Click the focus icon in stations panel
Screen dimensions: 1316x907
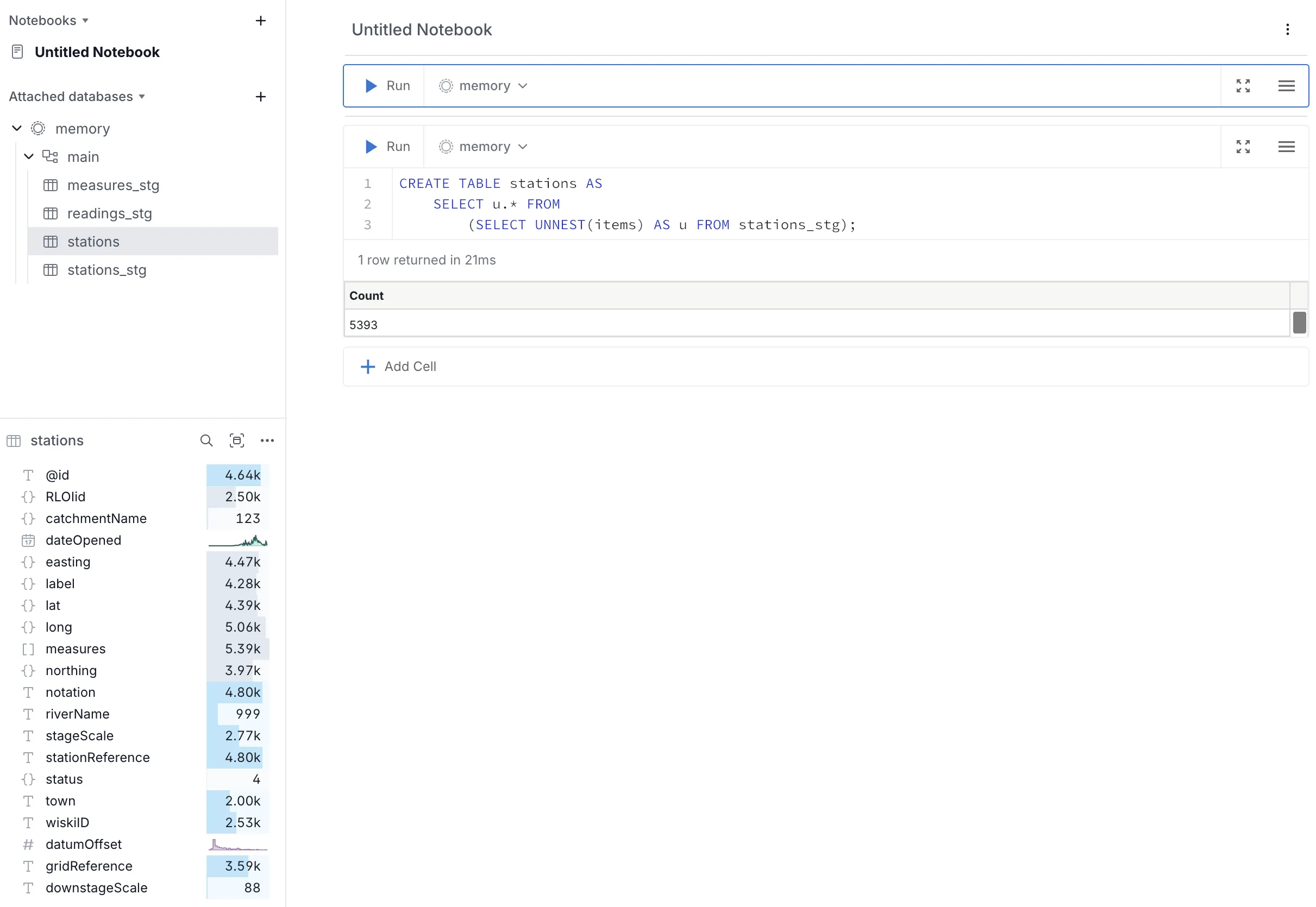(236, 440)
